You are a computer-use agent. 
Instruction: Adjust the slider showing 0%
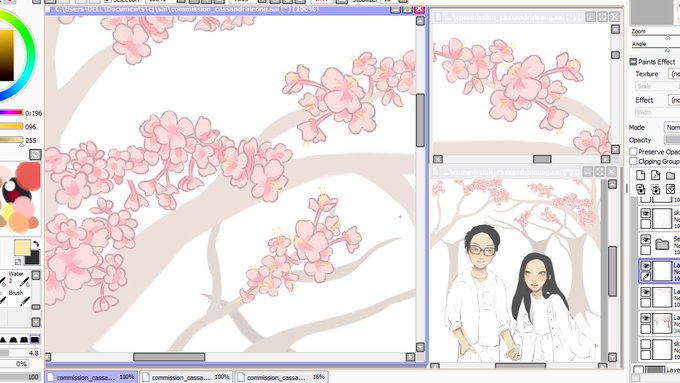14,364
